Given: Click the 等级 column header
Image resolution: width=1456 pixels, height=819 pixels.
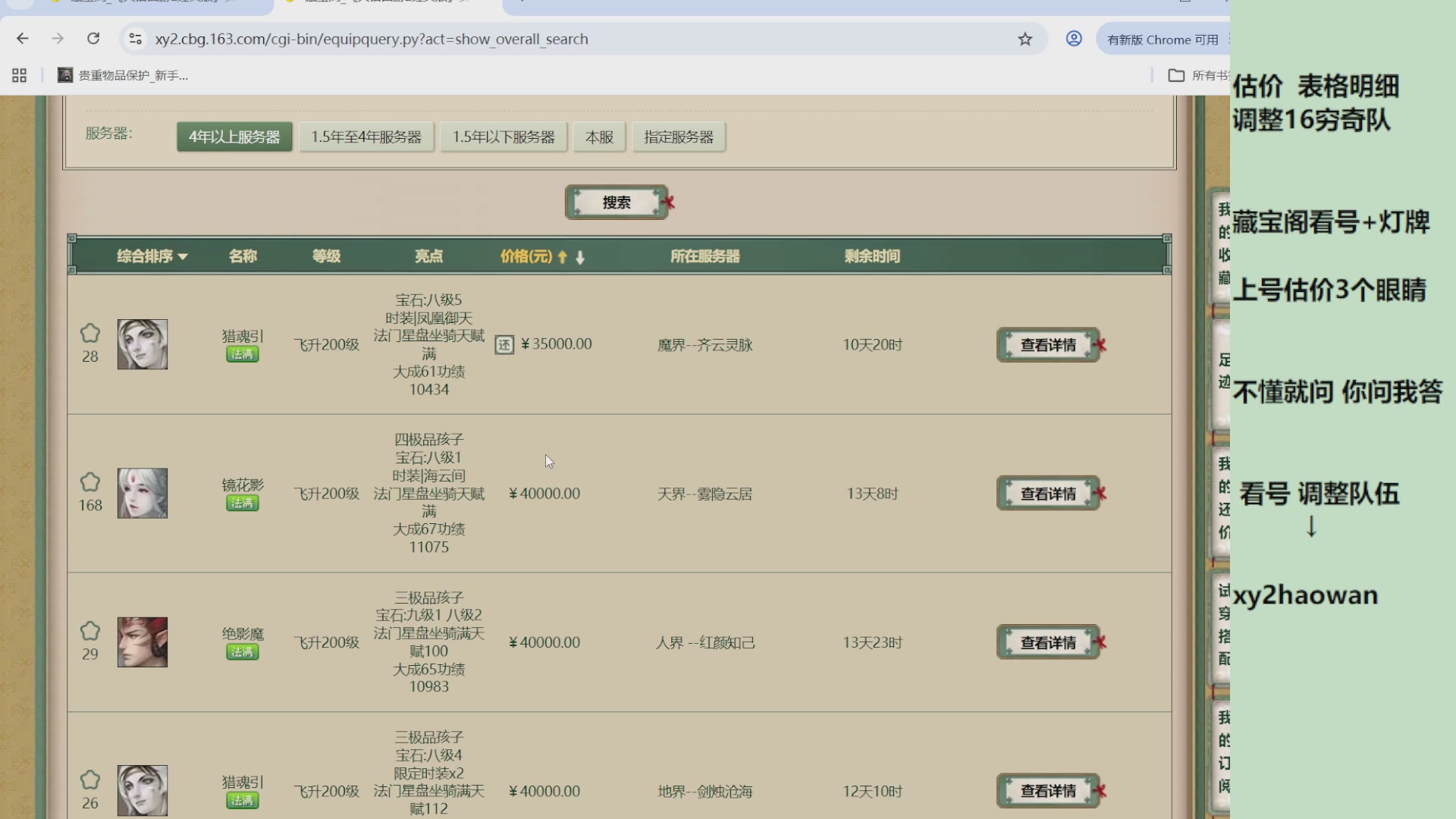Looking at the screenshot, I should pyautogui.click(x=327, y=256).
